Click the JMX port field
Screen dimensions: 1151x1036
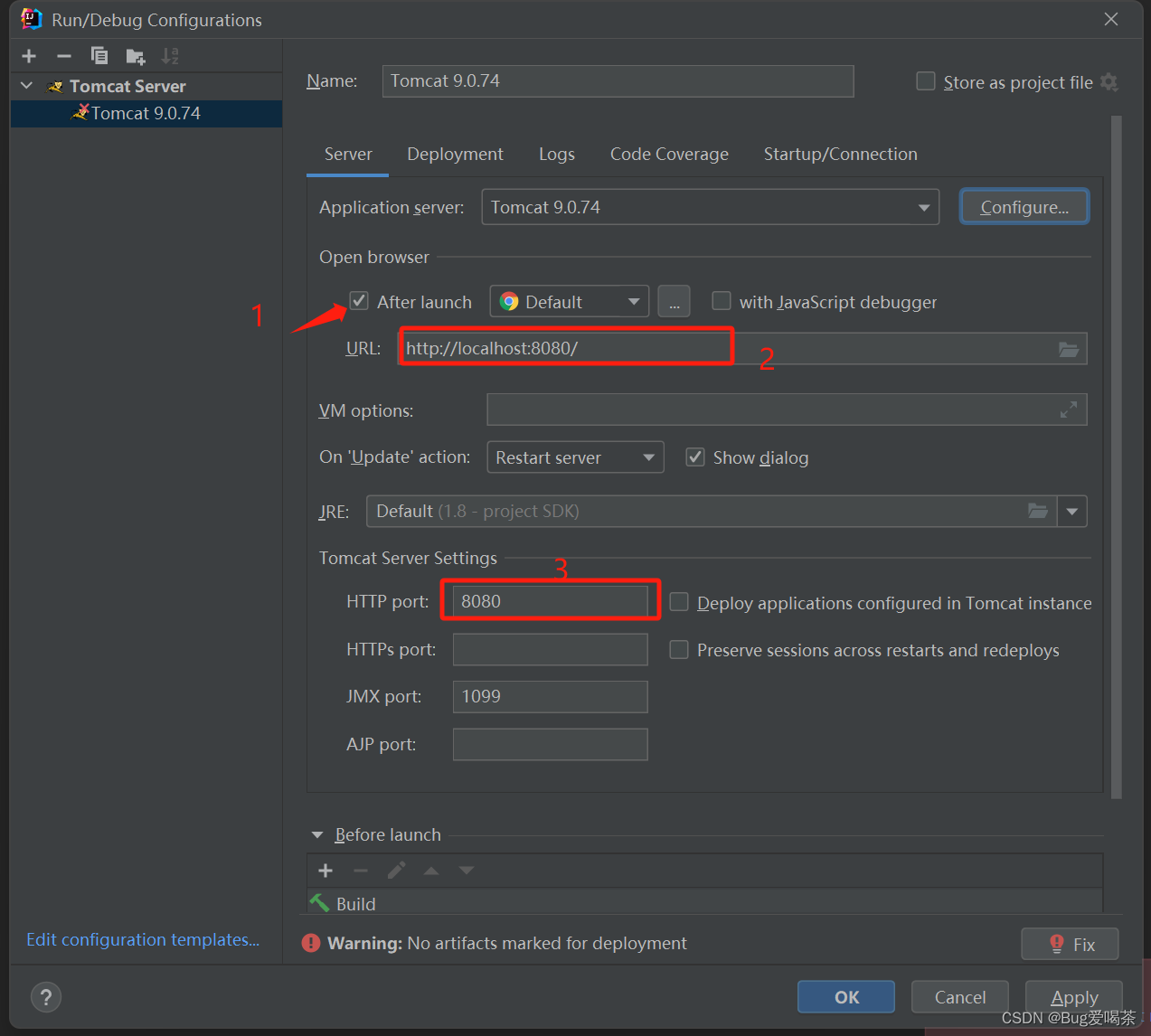(x=551, y=697)
